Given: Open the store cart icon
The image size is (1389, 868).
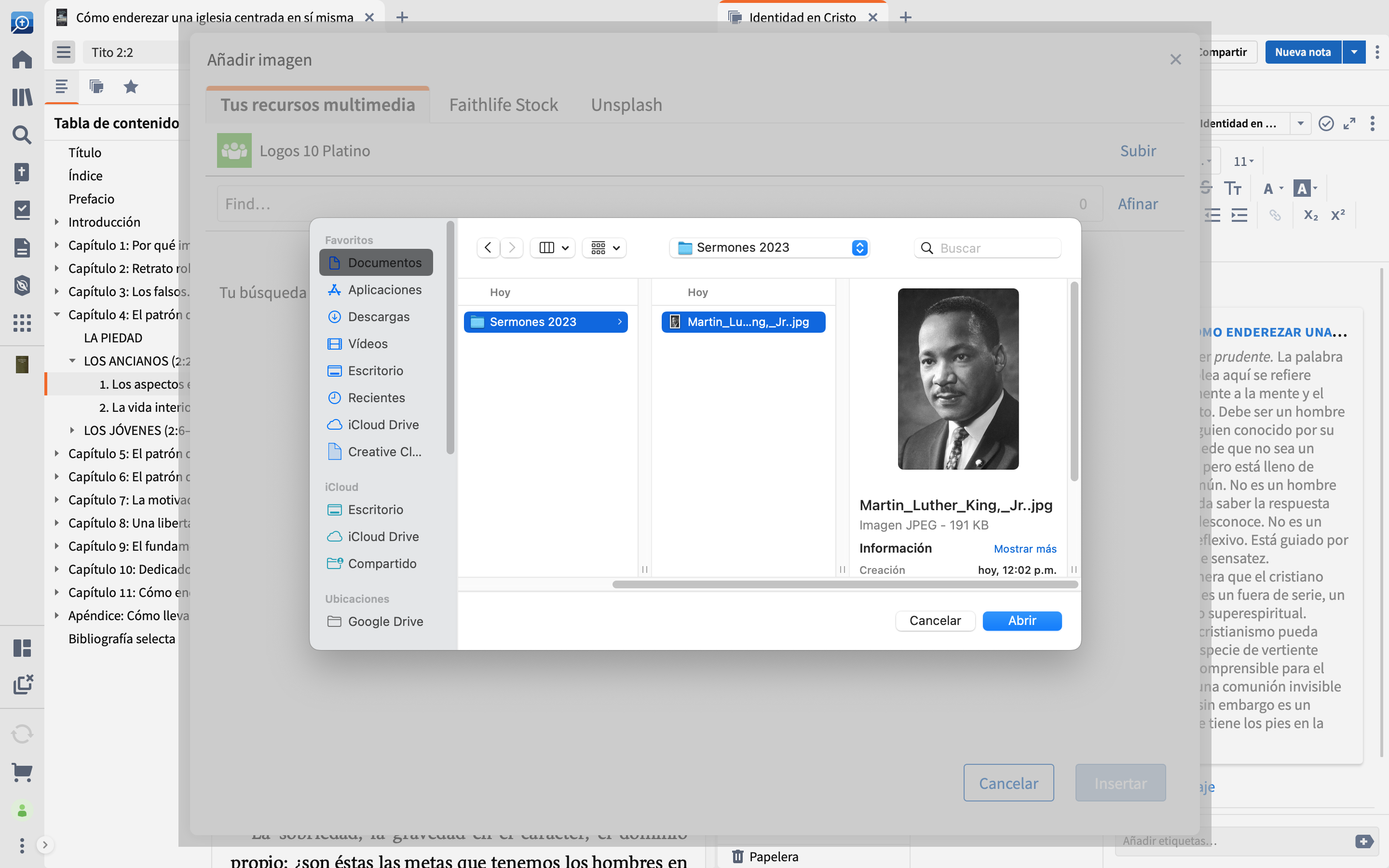Looking at the screenshot, I should (x=22, y=772).
